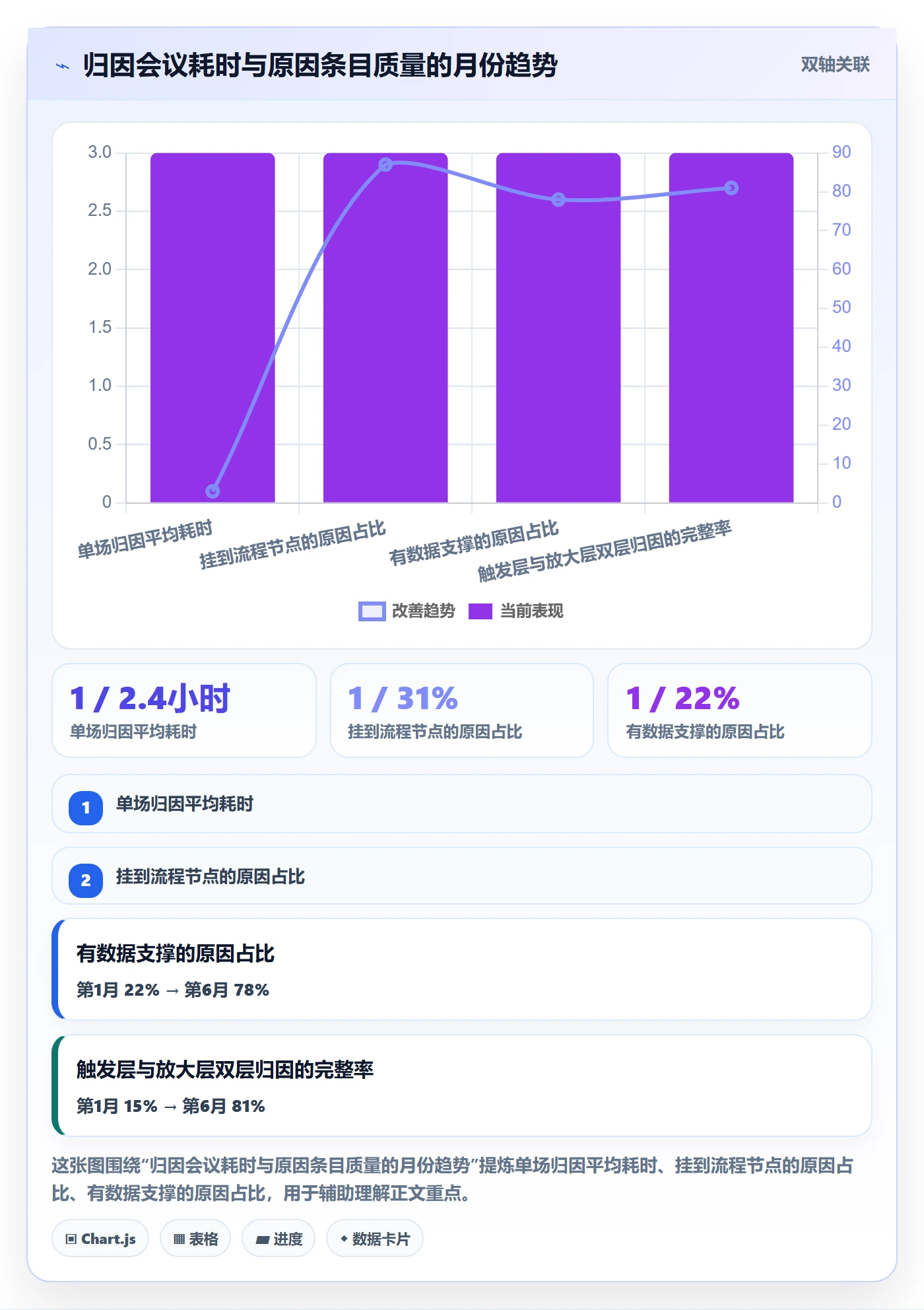The image size is (924, 1310).
Task: Click the right axis value 50
Action: tap(841, 308)
